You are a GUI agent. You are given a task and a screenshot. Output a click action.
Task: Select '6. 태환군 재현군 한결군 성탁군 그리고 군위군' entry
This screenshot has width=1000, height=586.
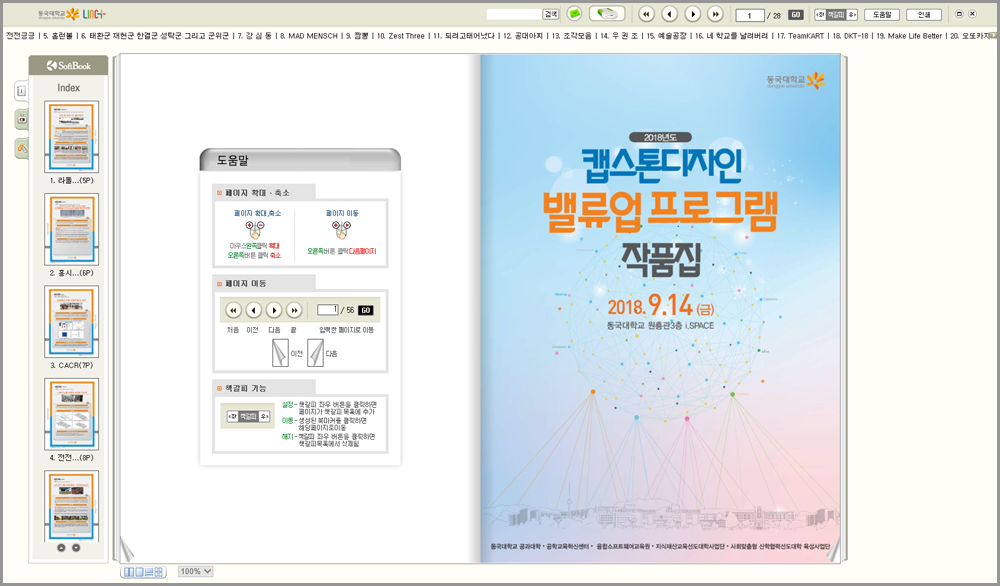click(154, 36)
